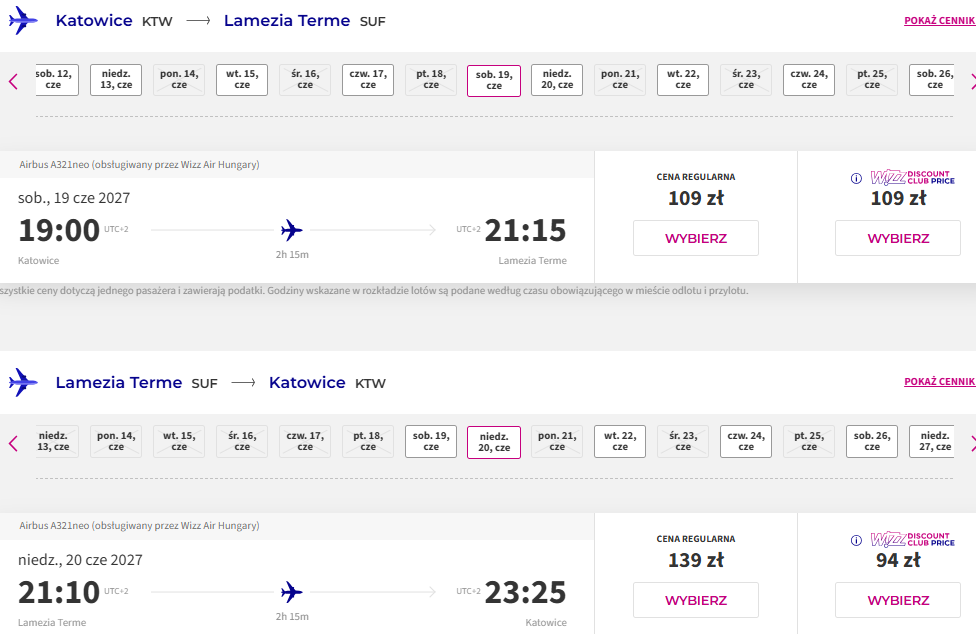Click the next dates arrow for the Lamezia Terme return flight
This screenshot has width=976, height=634.
point(972,443)
